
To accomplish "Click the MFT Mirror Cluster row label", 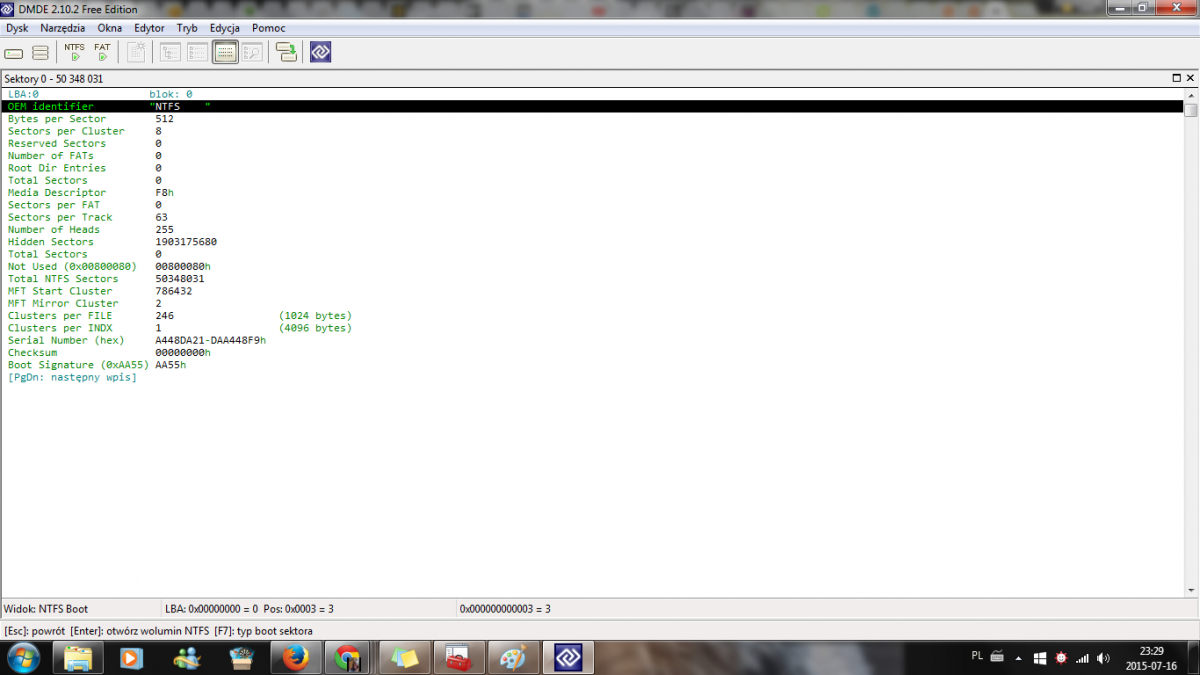I will coord(63,303).
